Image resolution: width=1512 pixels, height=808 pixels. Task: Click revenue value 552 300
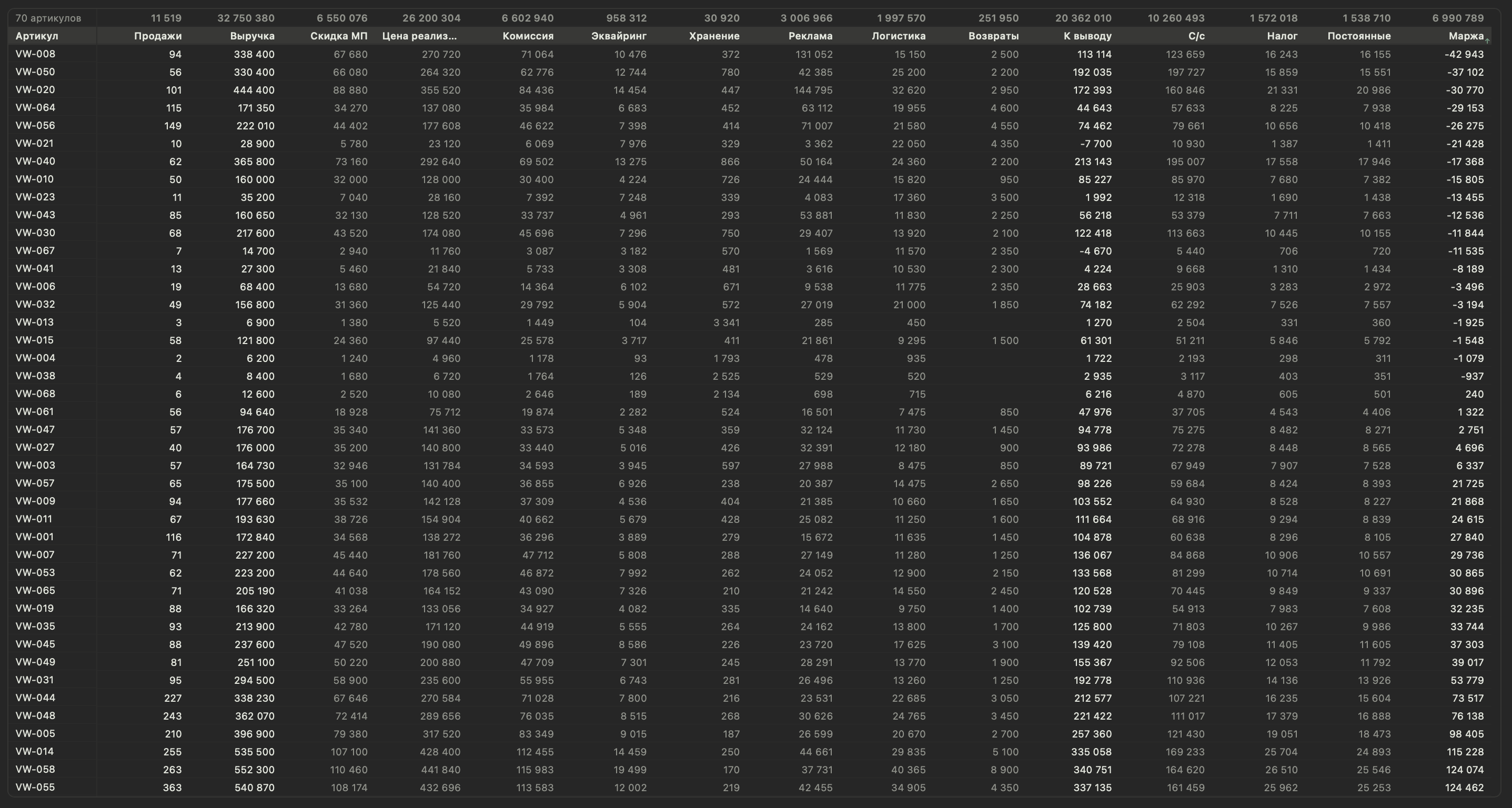254,770
